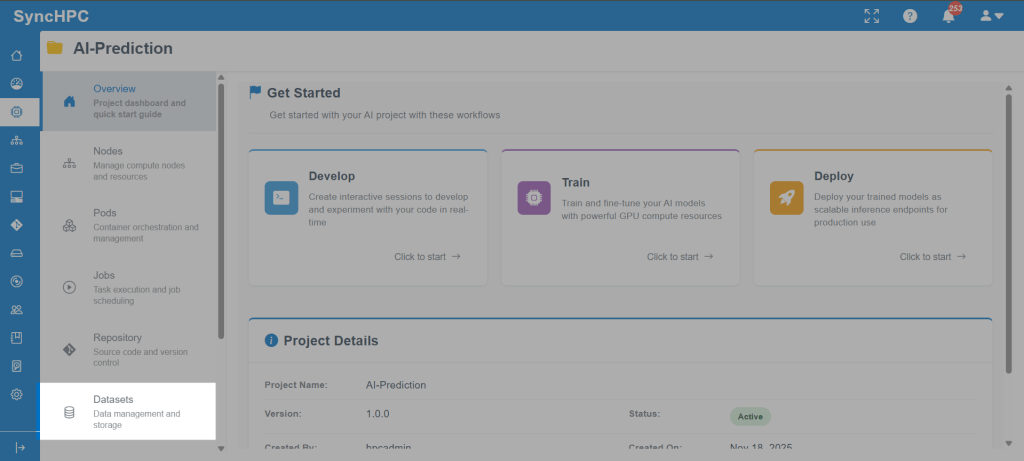Open the users group icon in left rail
Image resolution: width=1024 pixels, height=461 pixels.
[x=16, y=310]
